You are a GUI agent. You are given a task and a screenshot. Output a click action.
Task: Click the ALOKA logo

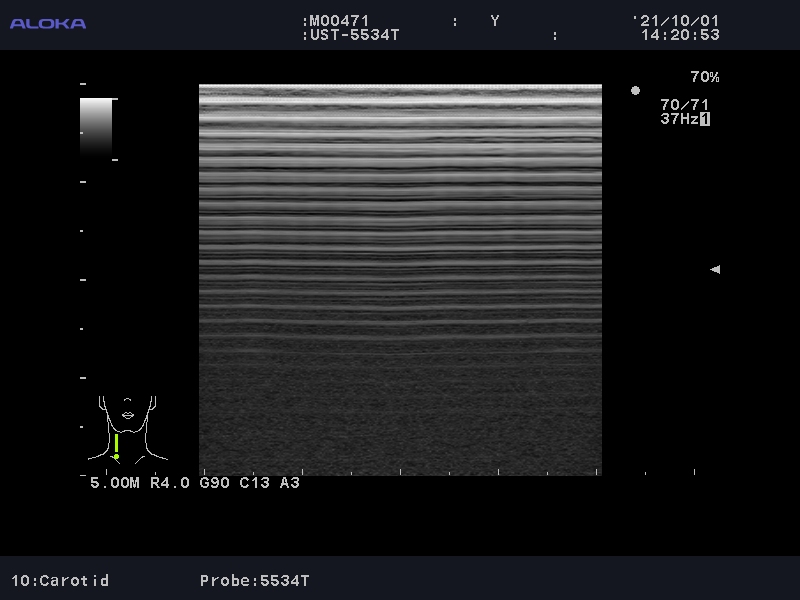pyautogui.click(x=48, y=23)
